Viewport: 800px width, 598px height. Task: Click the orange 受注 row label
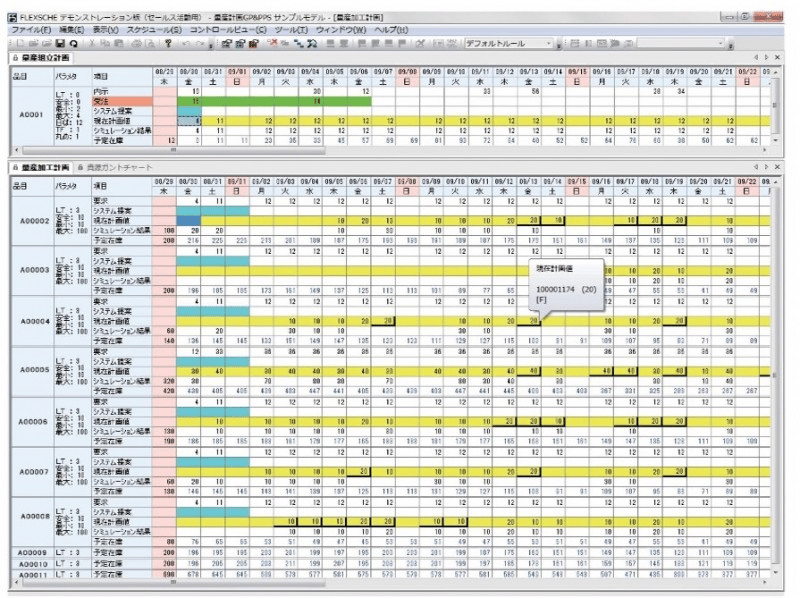122,102
